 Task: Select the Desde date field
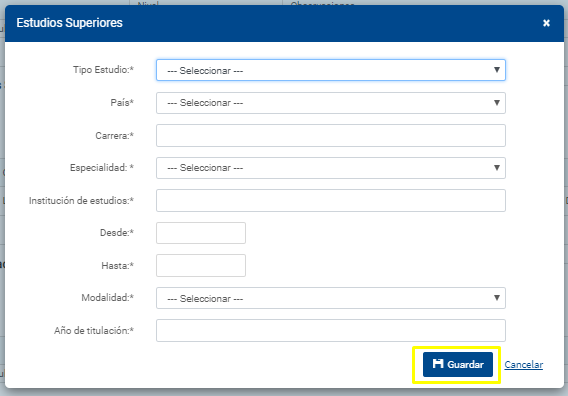click(x=201, y=233)
